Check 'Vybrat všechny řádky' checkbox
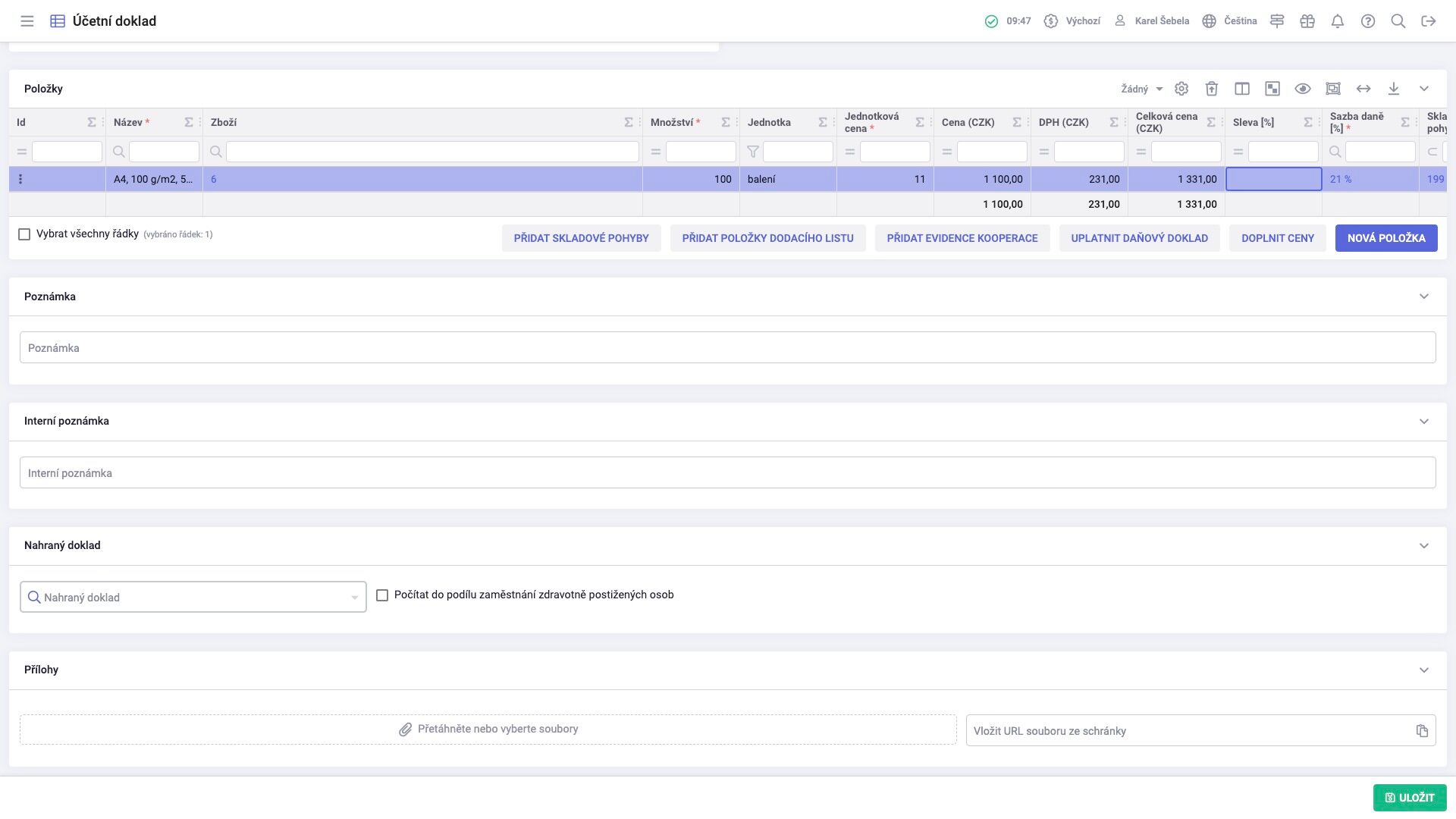 click(24, 234)
